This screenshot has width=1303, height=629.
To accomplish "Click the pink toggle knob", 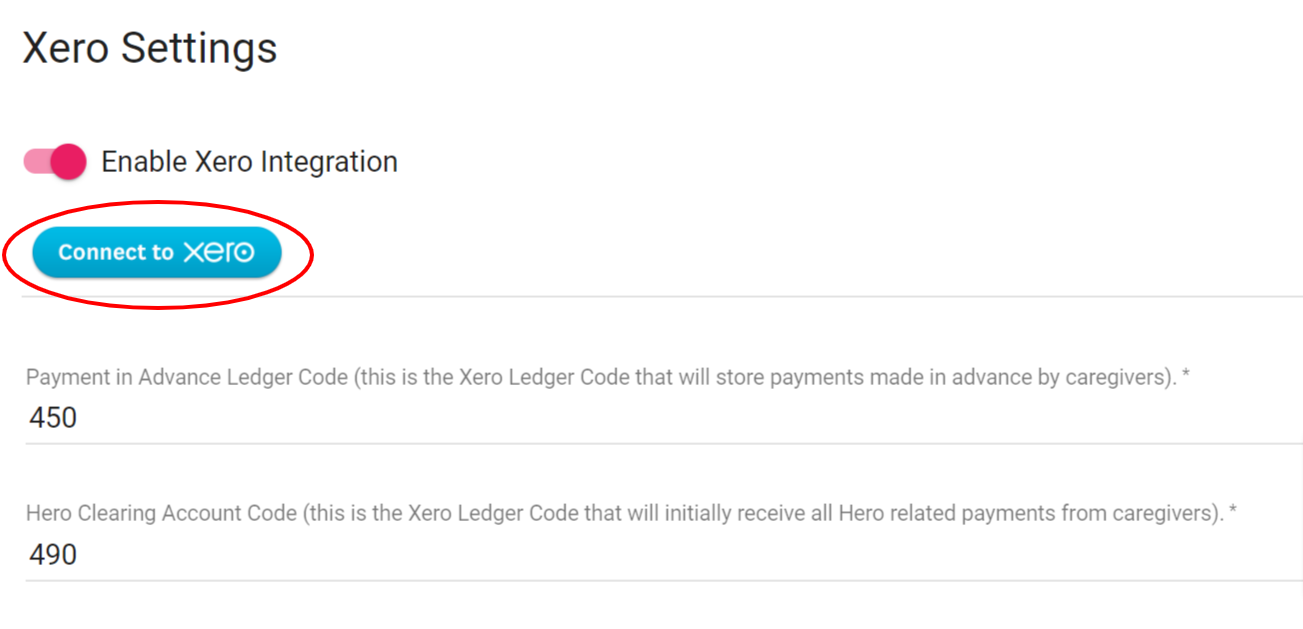I will tap(68, 162).
